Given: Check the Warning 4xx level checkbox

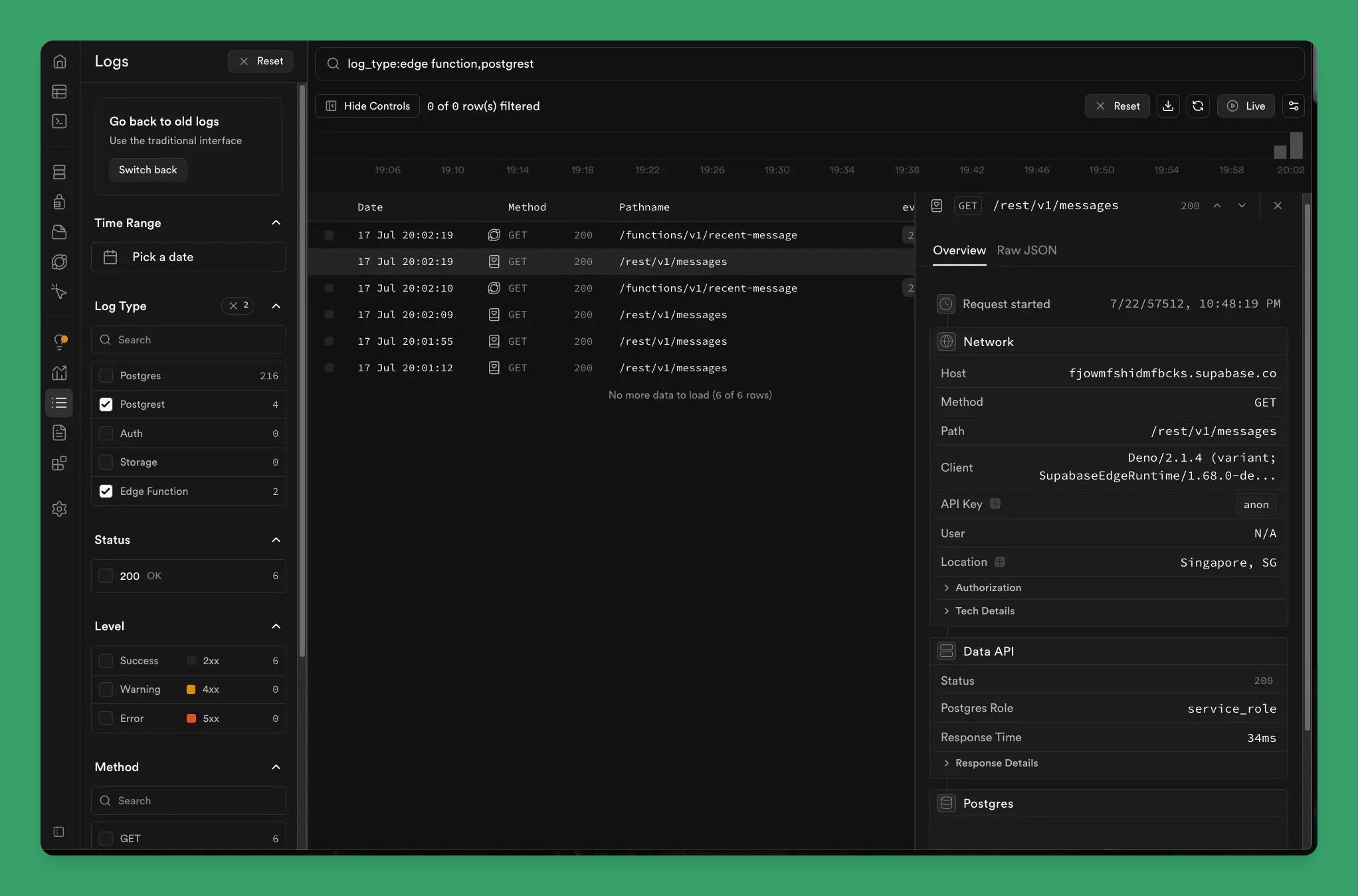Looking at the screenshot, I should (106, 689).
